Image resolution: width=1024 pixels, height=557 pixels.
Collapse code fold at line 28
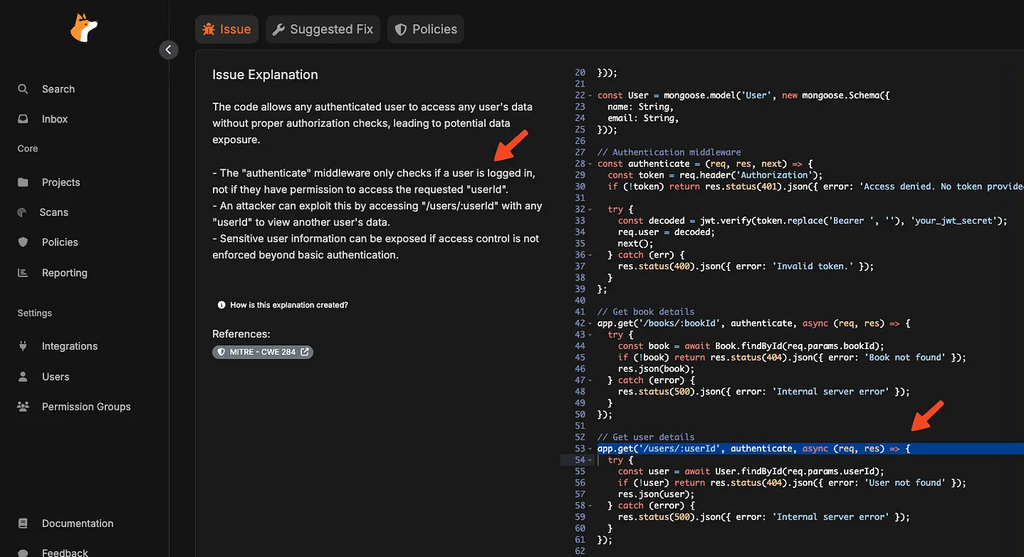tap(590, 164)
